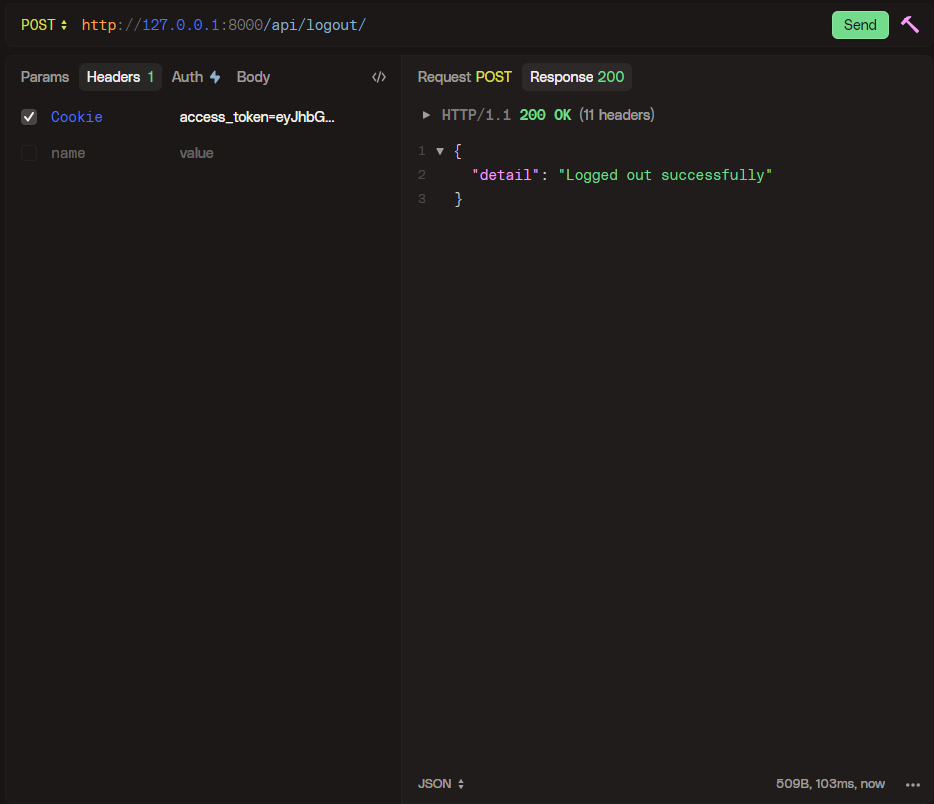
Task: Open the POST method dropdown
Action: click(44, 25)
